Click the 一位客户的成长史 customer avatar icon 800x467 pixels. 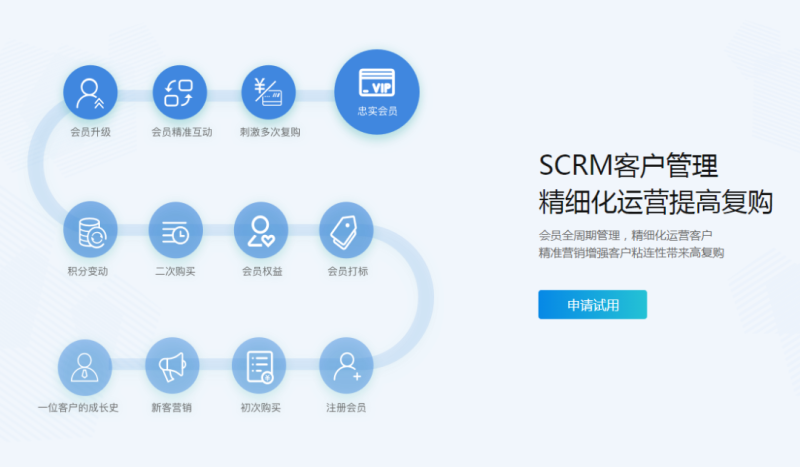click(84, 366)
